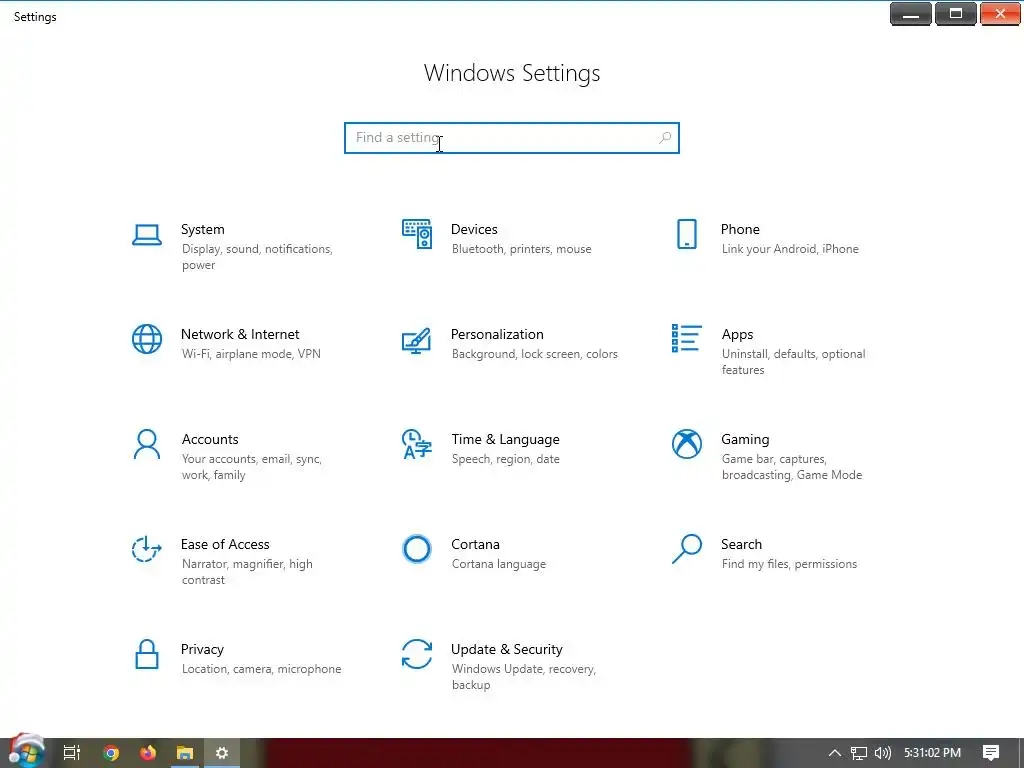
Task: Click 'Windows Update, recovery, backup' description
Action: [x=524, y=677]
